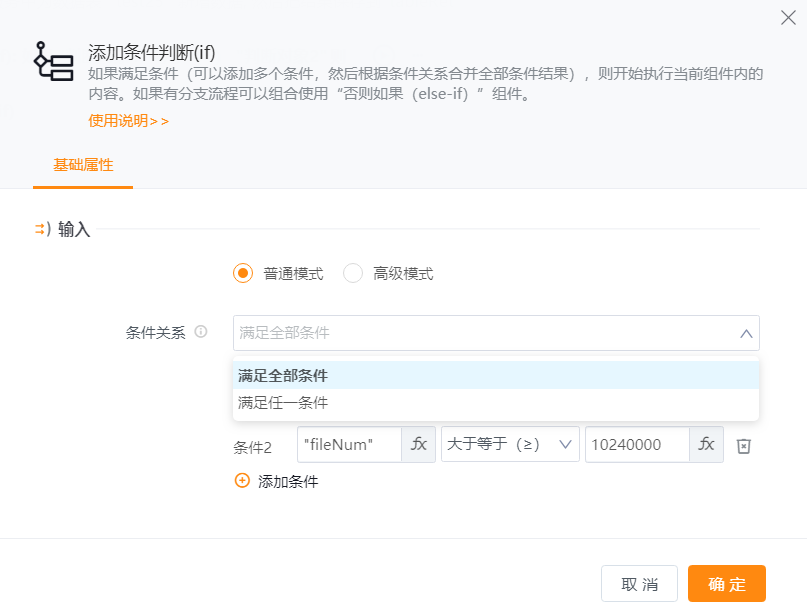This screenshot has height=610, width=807.
Task: Click the plus icon to add condition
Action: (x=242, y=481)
